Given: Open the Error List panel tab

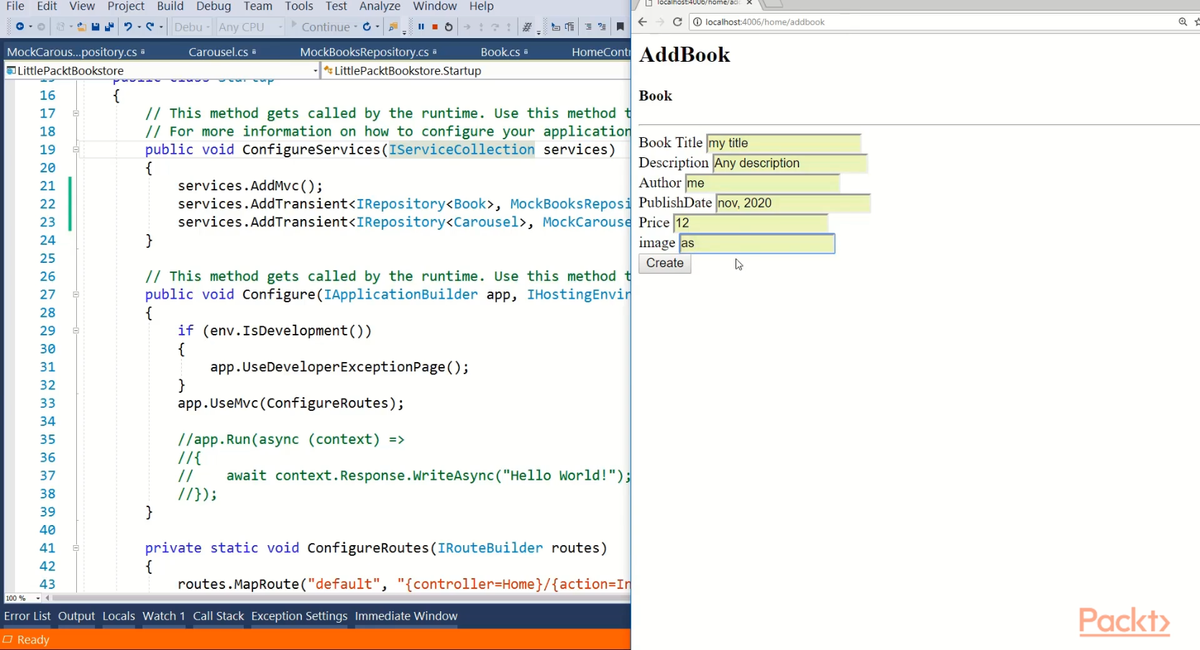Looking at the screenshot, I should tap(27, 616).
